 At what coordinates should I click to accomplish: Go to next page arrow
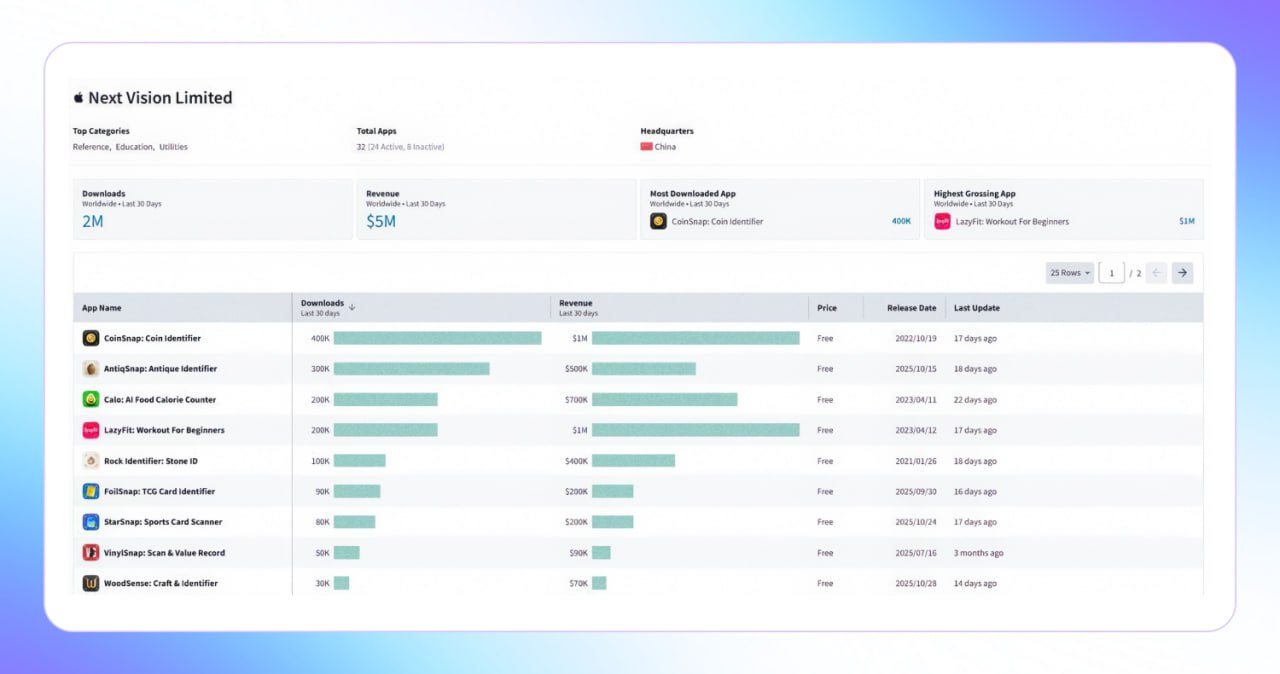pyautogui.click(x=1182, y=273)
